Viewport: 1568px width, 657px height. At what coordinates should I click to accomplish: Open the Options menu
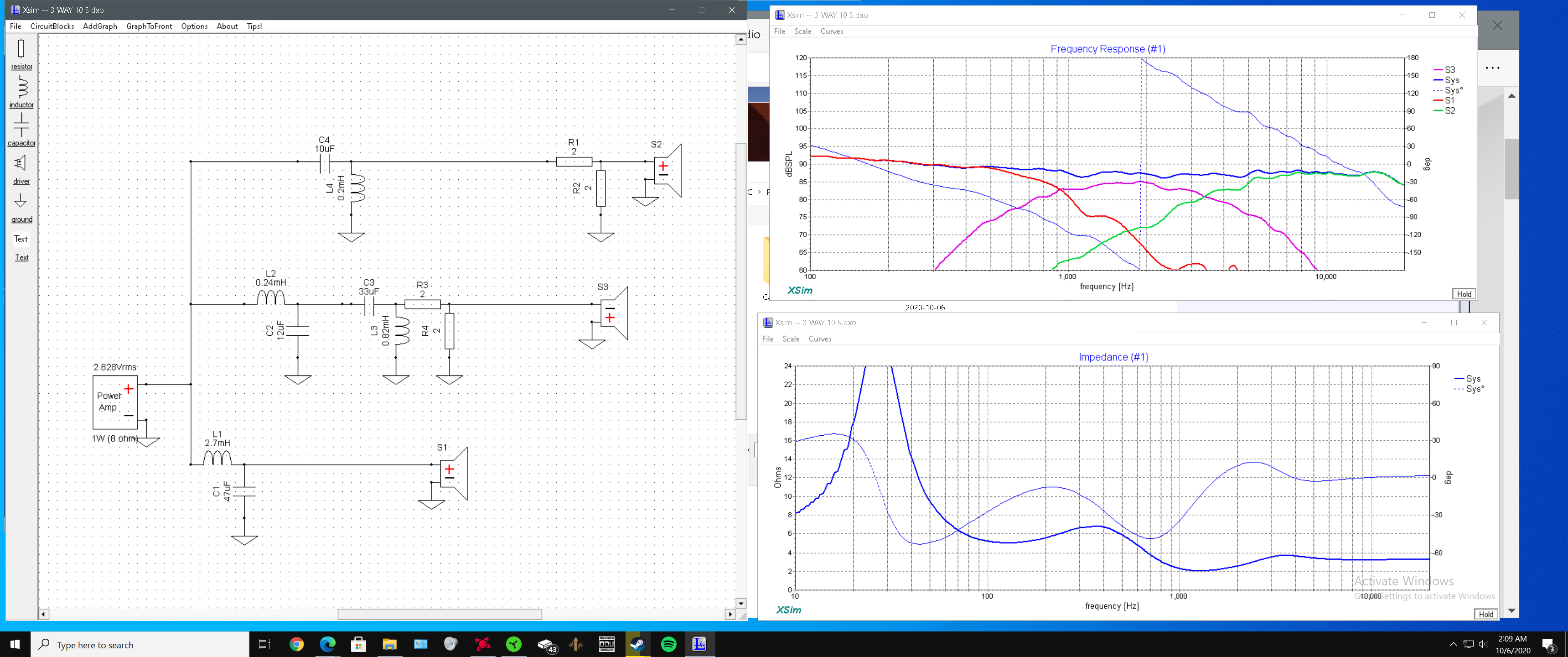[194, 26]
